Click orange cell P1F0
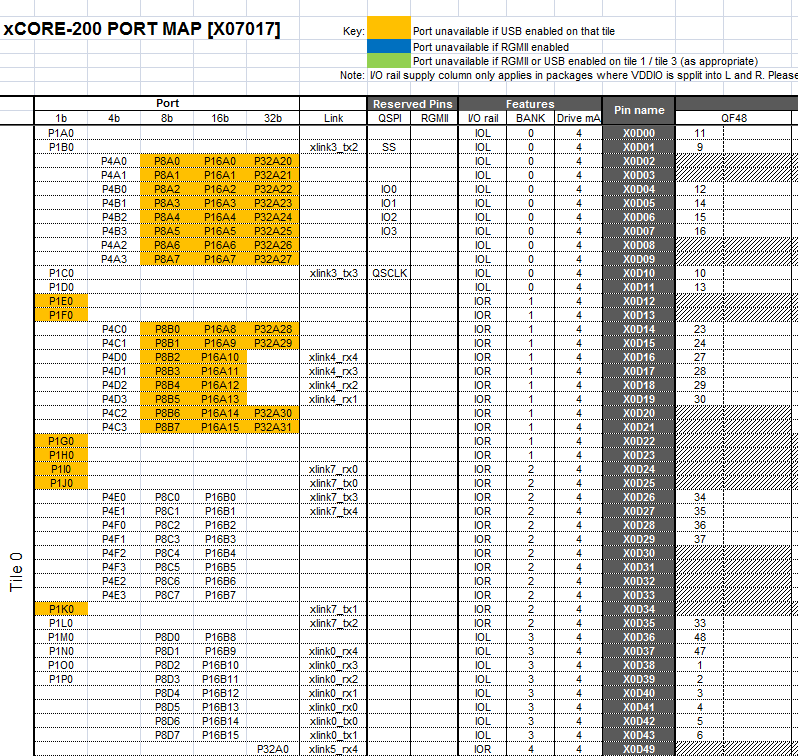 coord(61,315)
